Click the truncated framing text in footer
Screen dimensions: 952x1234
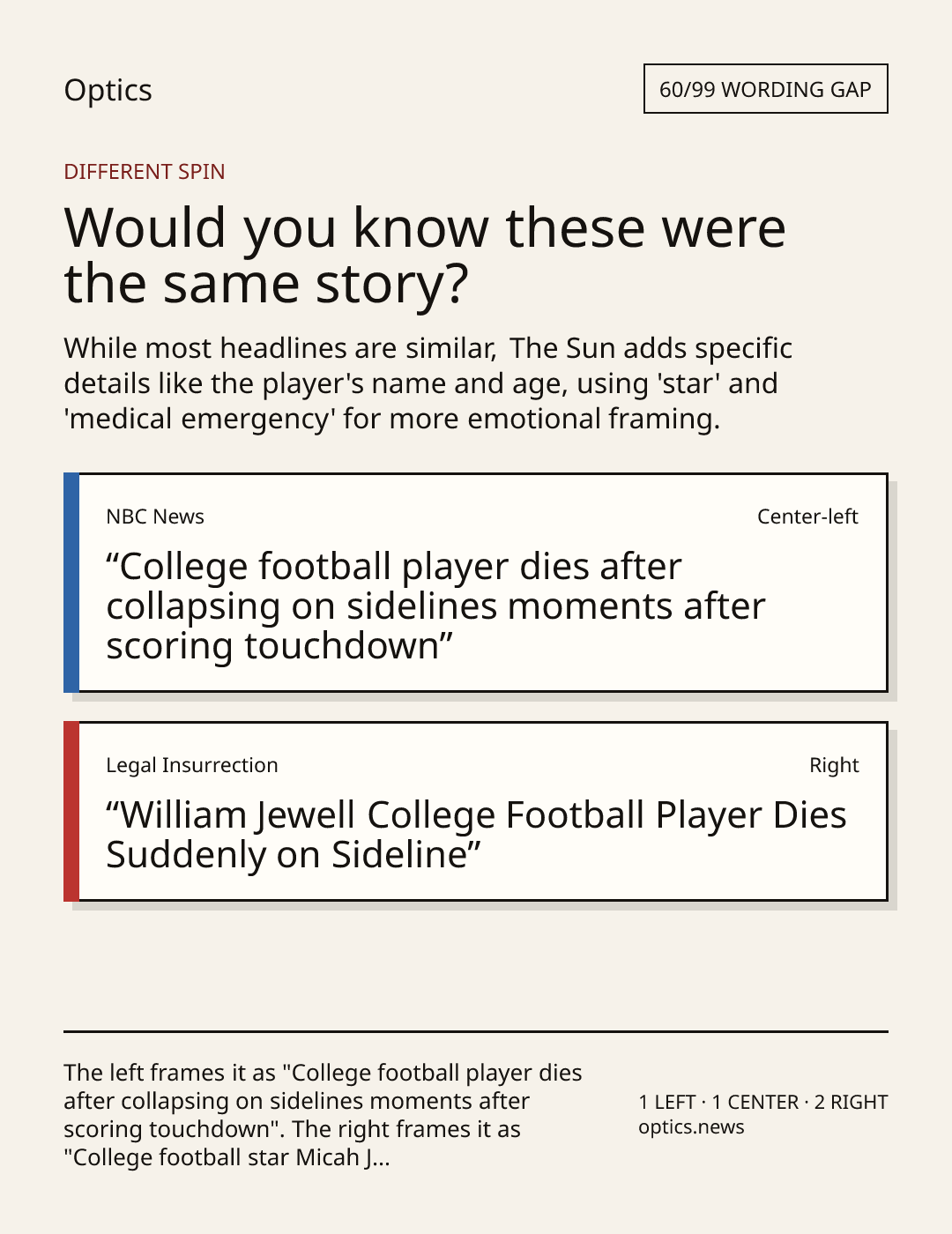click(x=323, y=1114)
